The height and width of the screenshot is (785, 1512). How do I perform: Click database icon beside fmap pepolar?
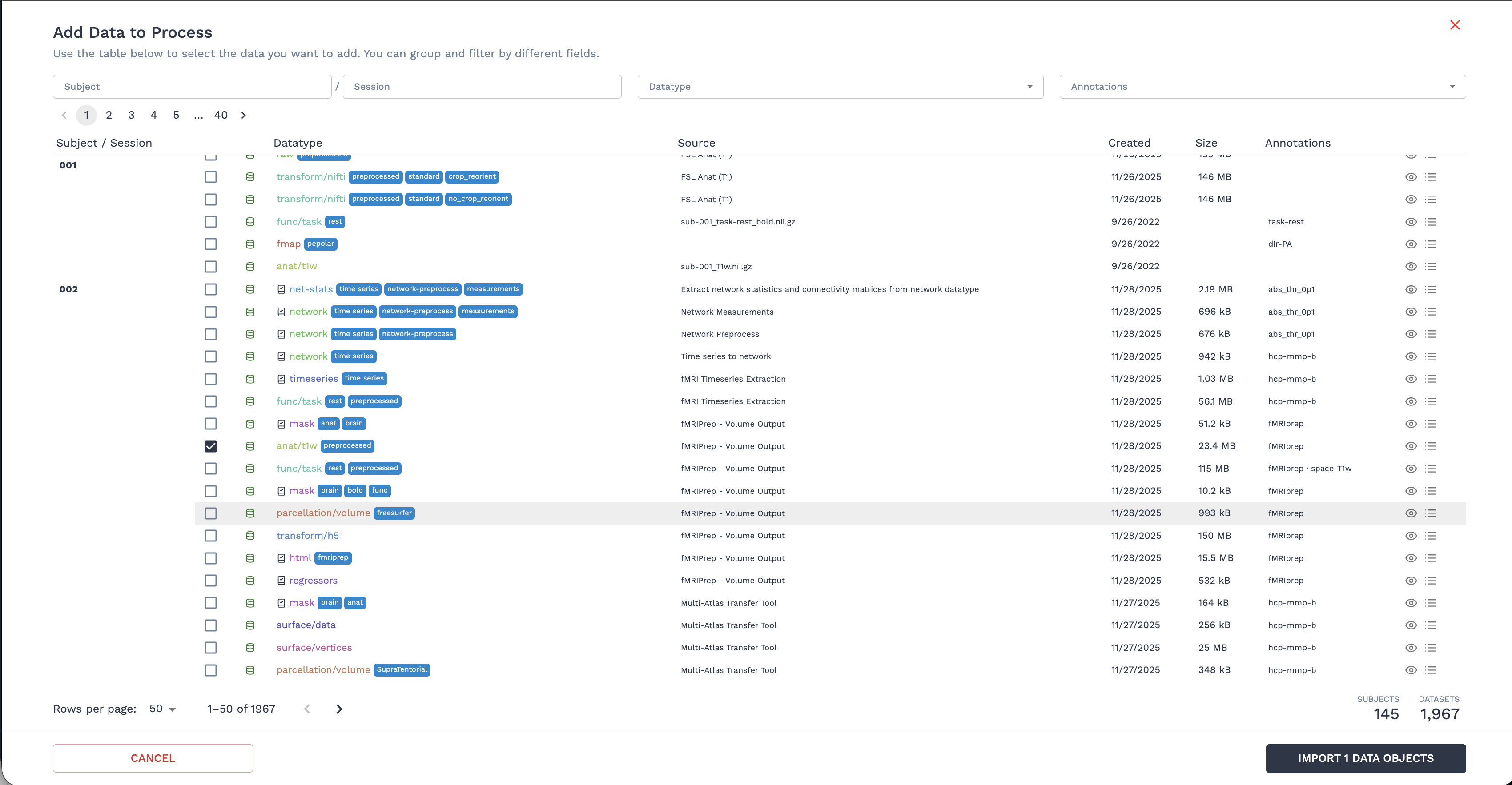point(250,244)
